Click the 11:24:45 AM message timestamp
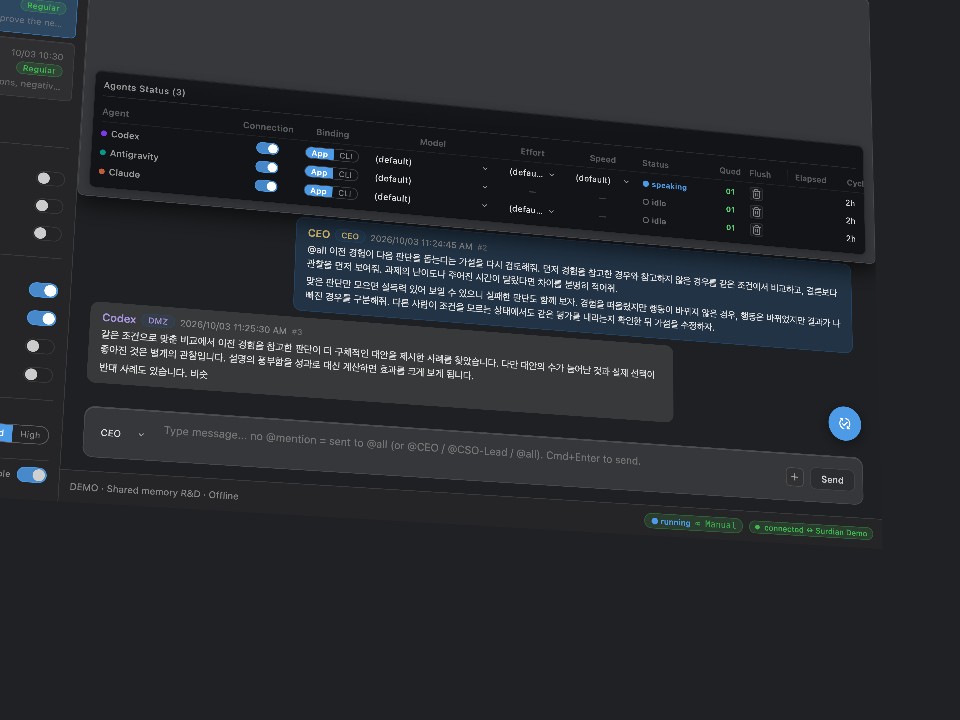Viewport: 960px width, 720px height. point(421,242)
